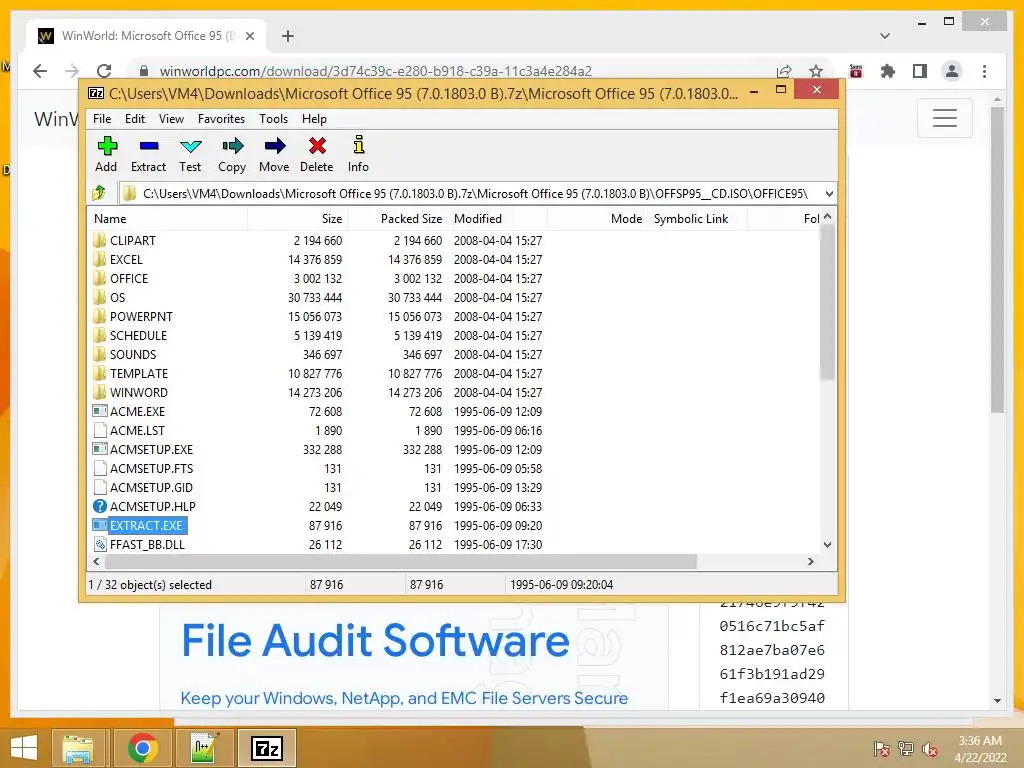Click the File Audit Software ad link

[376, 641]
